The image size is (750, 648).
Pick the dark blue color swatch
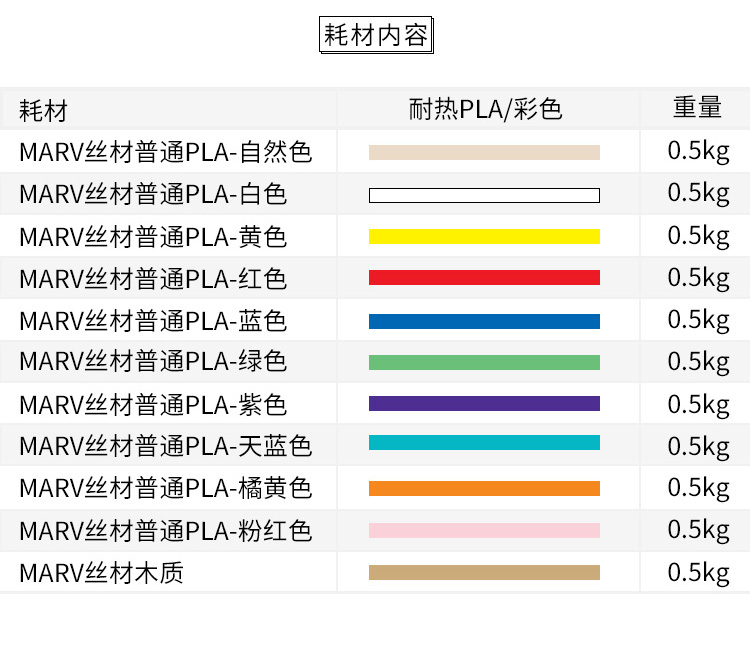484,321
